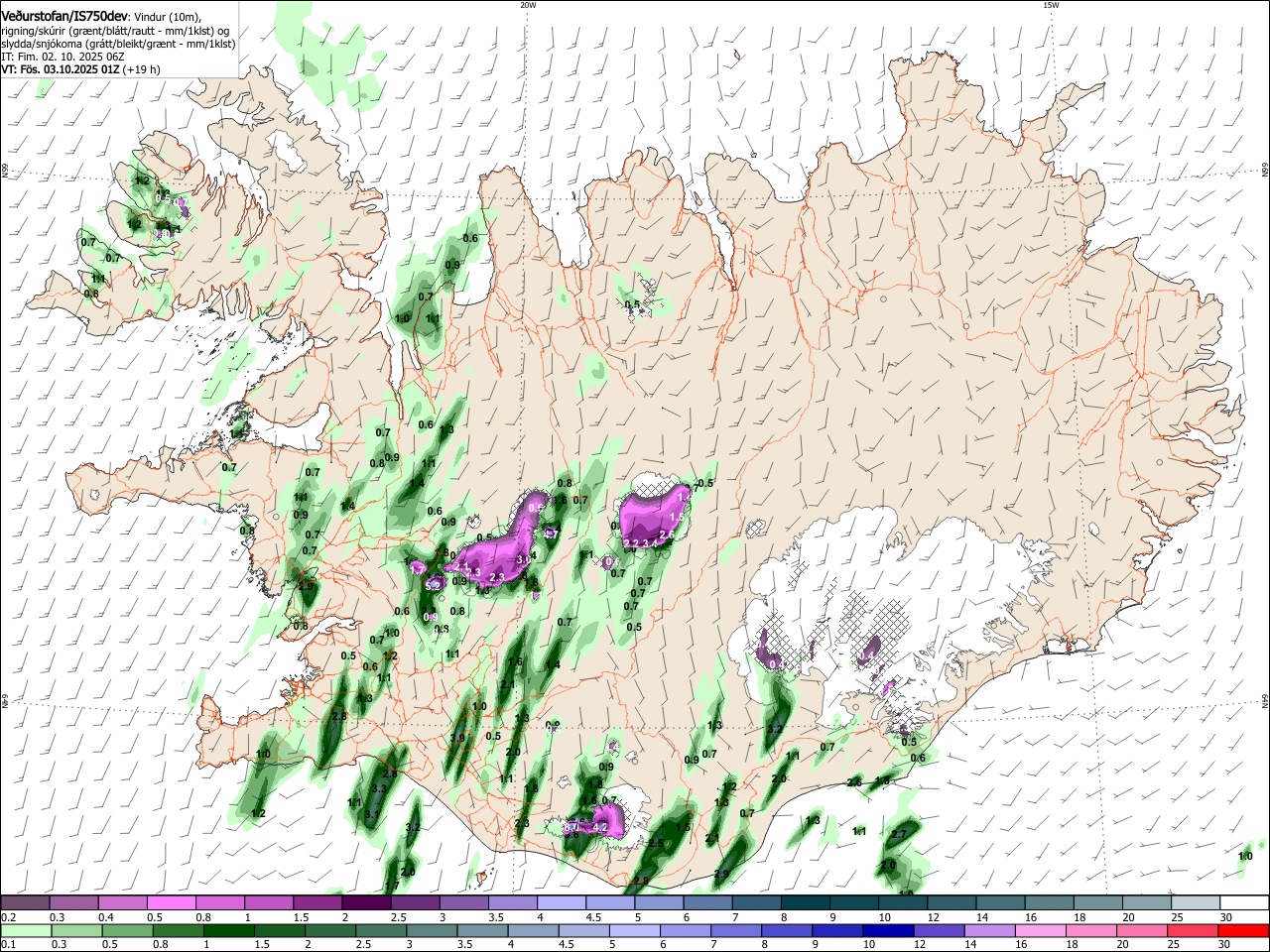Pick the 18 mm pink rain swatch
This screenshot has height=952, width=1270.
coord(1091,930)
